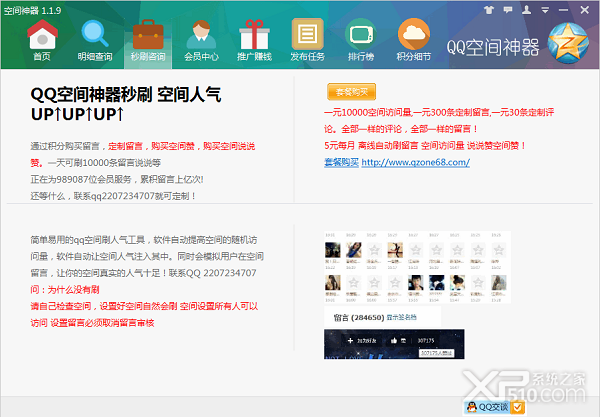Open 发布任务 task list icon
The width and height of the screenshot is (600, 417).
(307, 41)
